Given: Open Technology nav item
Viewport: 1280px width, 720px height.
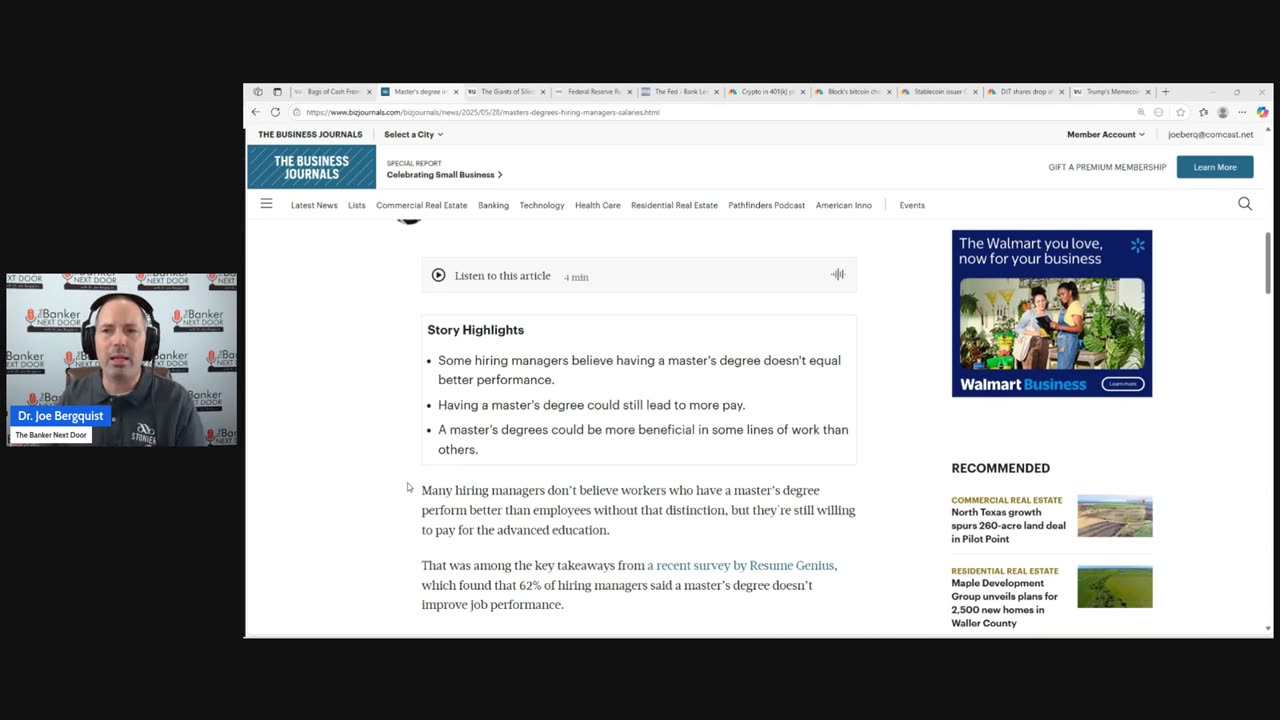Looking at the screenshot, I should 542,205.
